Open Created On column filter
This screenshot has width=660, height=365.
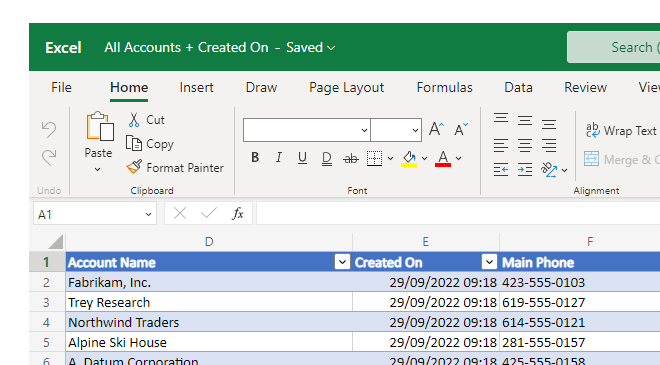pyautogui.click(x=489, y=262)
